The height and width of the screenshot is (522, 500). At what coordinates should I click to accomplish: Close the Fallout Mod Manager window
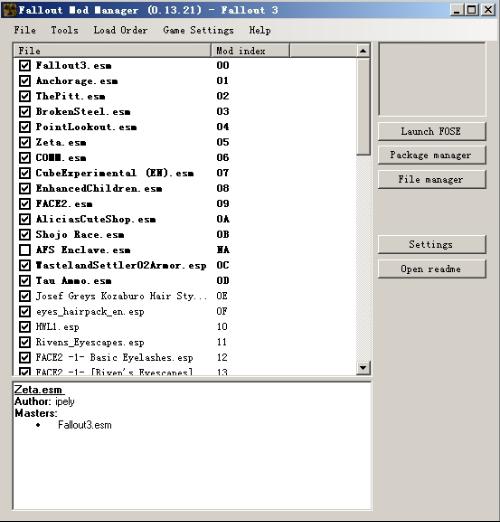pos(488,10)
